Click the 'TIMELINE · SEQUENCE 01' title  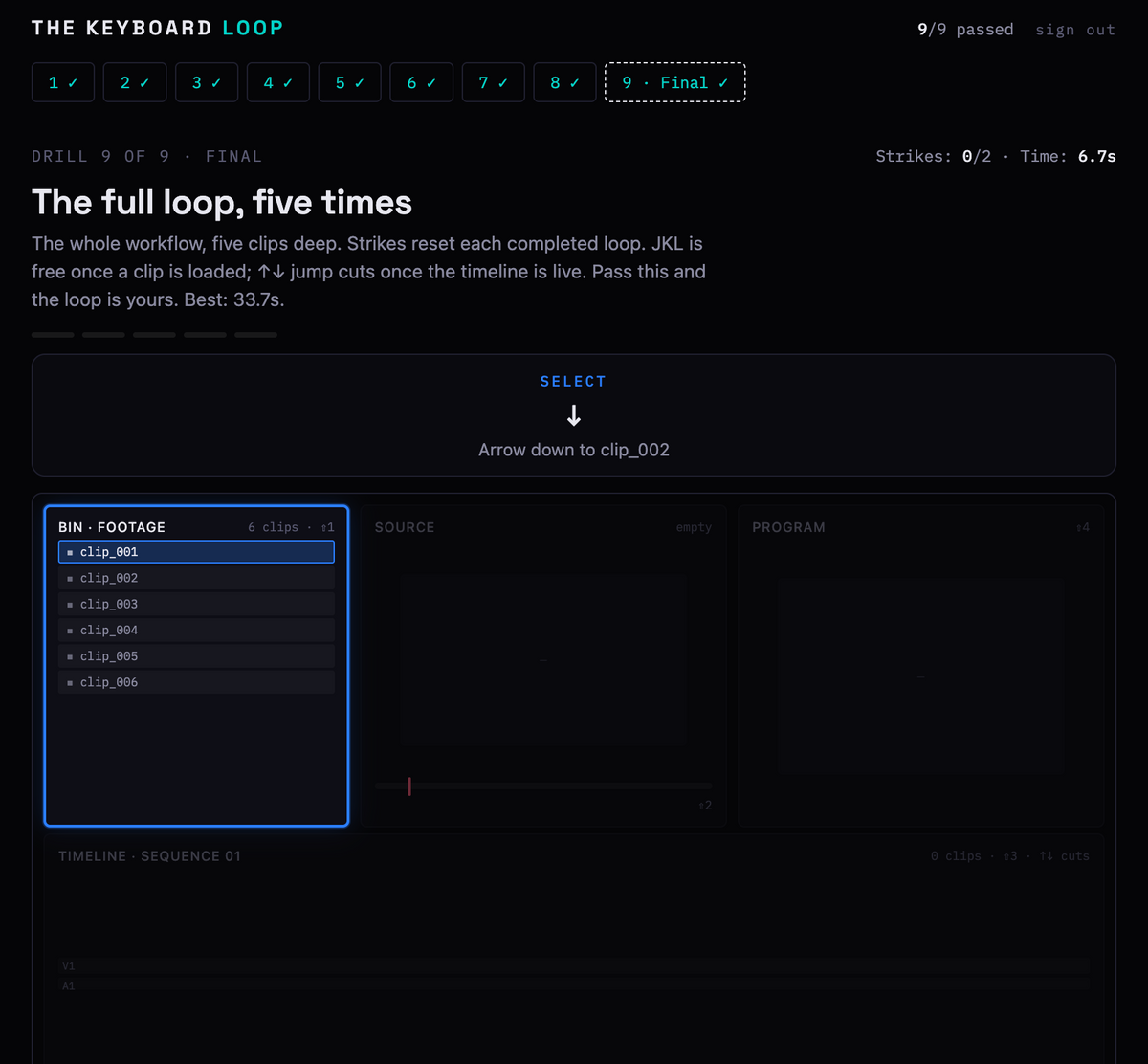coord(149,856)
